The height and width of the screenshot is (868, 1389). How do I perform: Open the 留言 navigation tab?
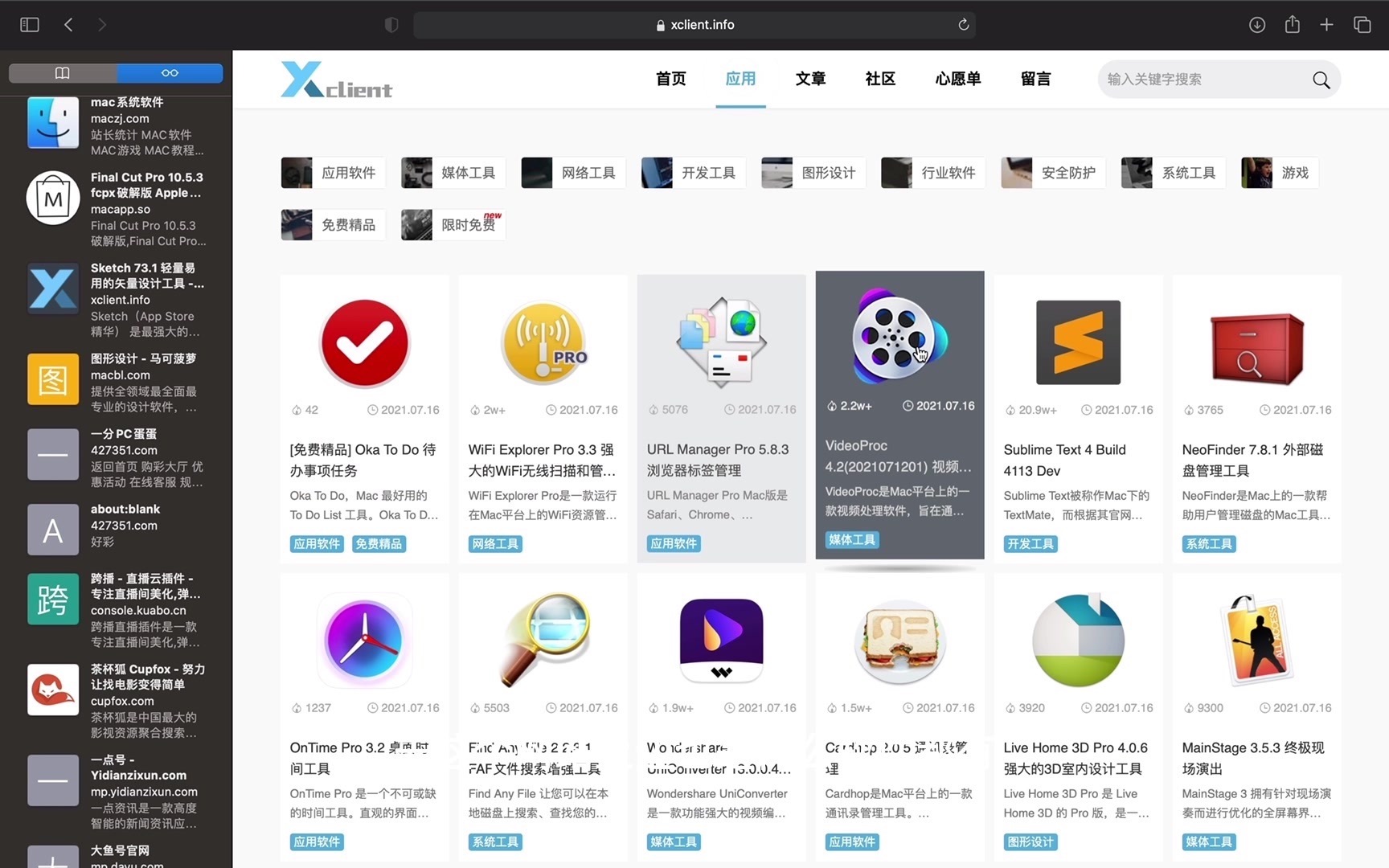(1035, 79)
